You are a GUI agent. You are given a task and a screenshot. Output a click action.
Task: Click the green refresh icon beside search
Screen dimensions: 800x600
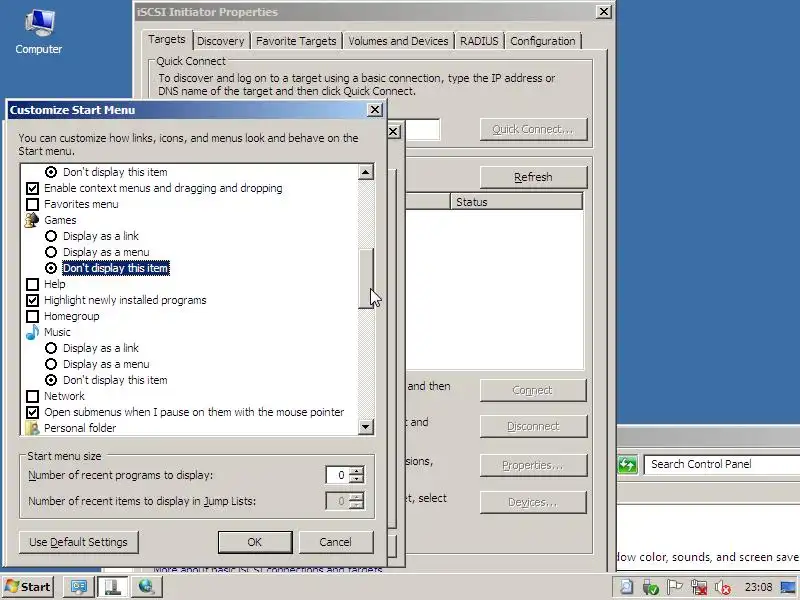pos(628,464)
